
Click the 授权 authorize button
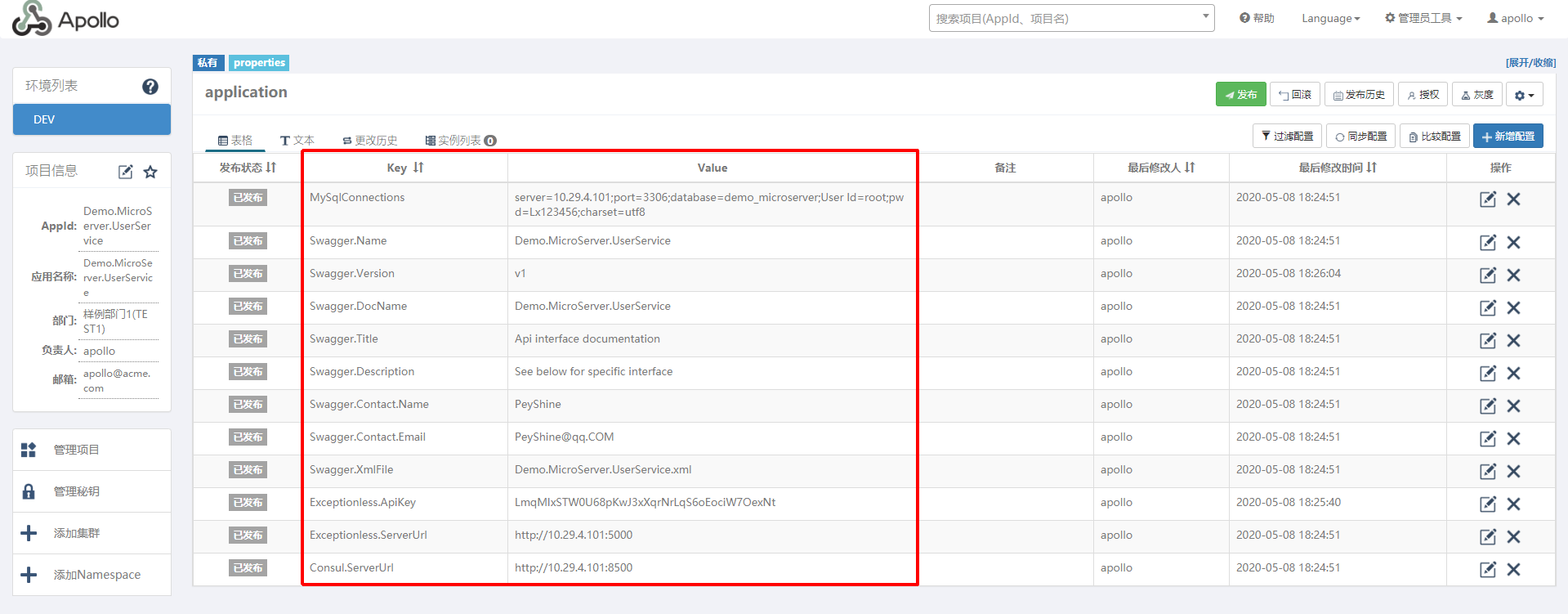tap(1423, 95)
